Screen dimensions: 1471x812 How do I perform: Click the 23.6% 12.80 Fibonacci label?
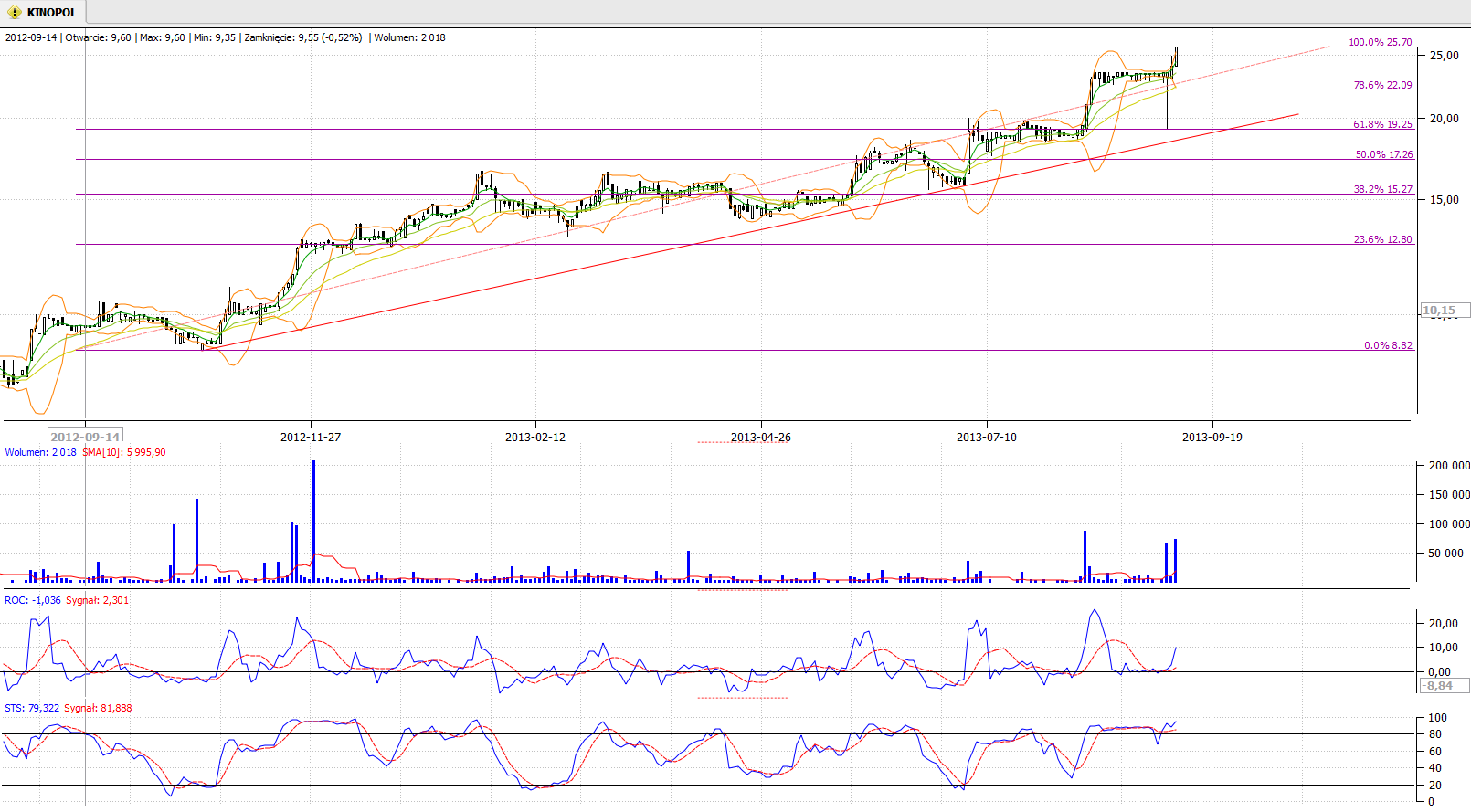click(1382, 239)
